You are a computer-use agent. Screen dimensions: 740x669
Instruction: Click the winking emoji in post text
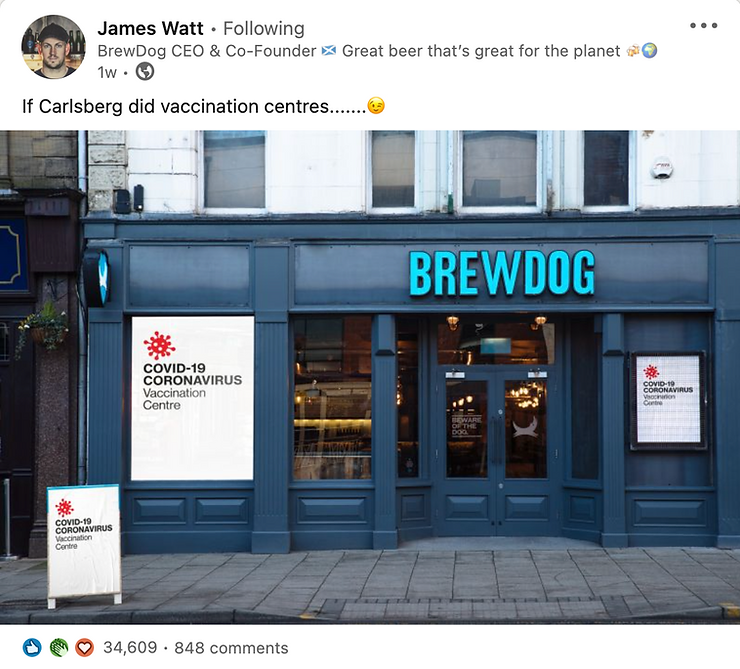click(x=376, y=106)
